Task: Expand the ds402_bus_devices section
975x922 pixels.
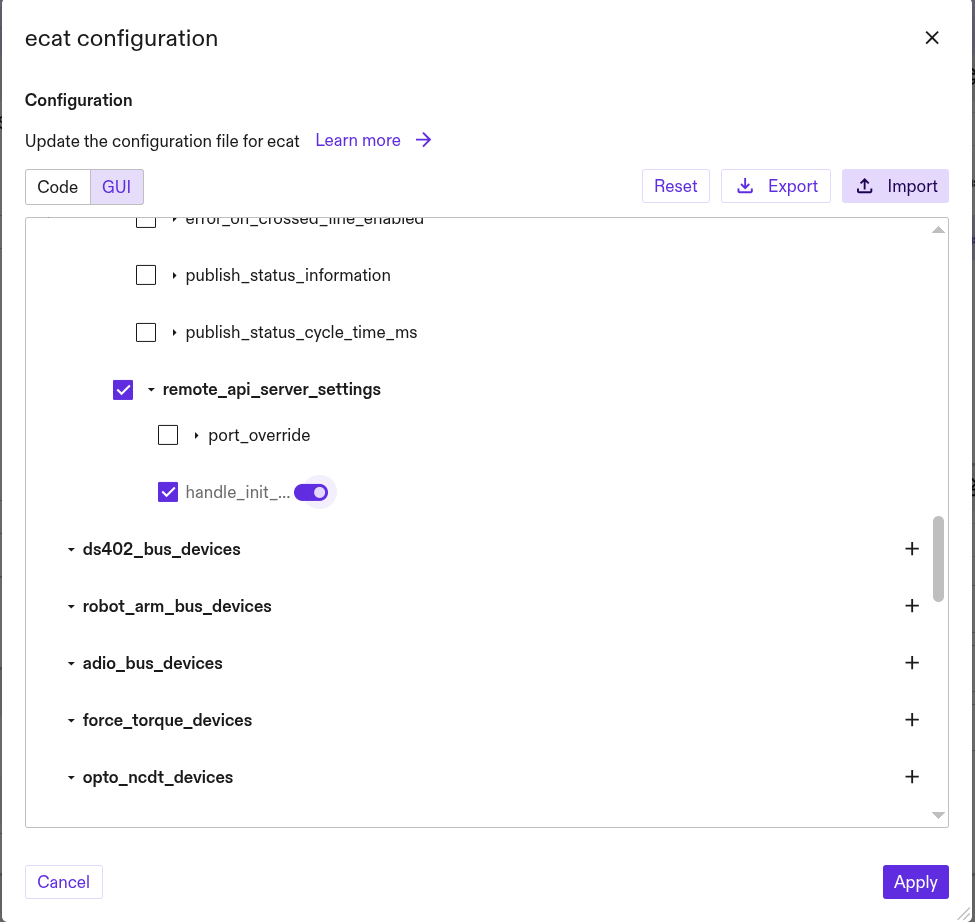Action: 70,548
